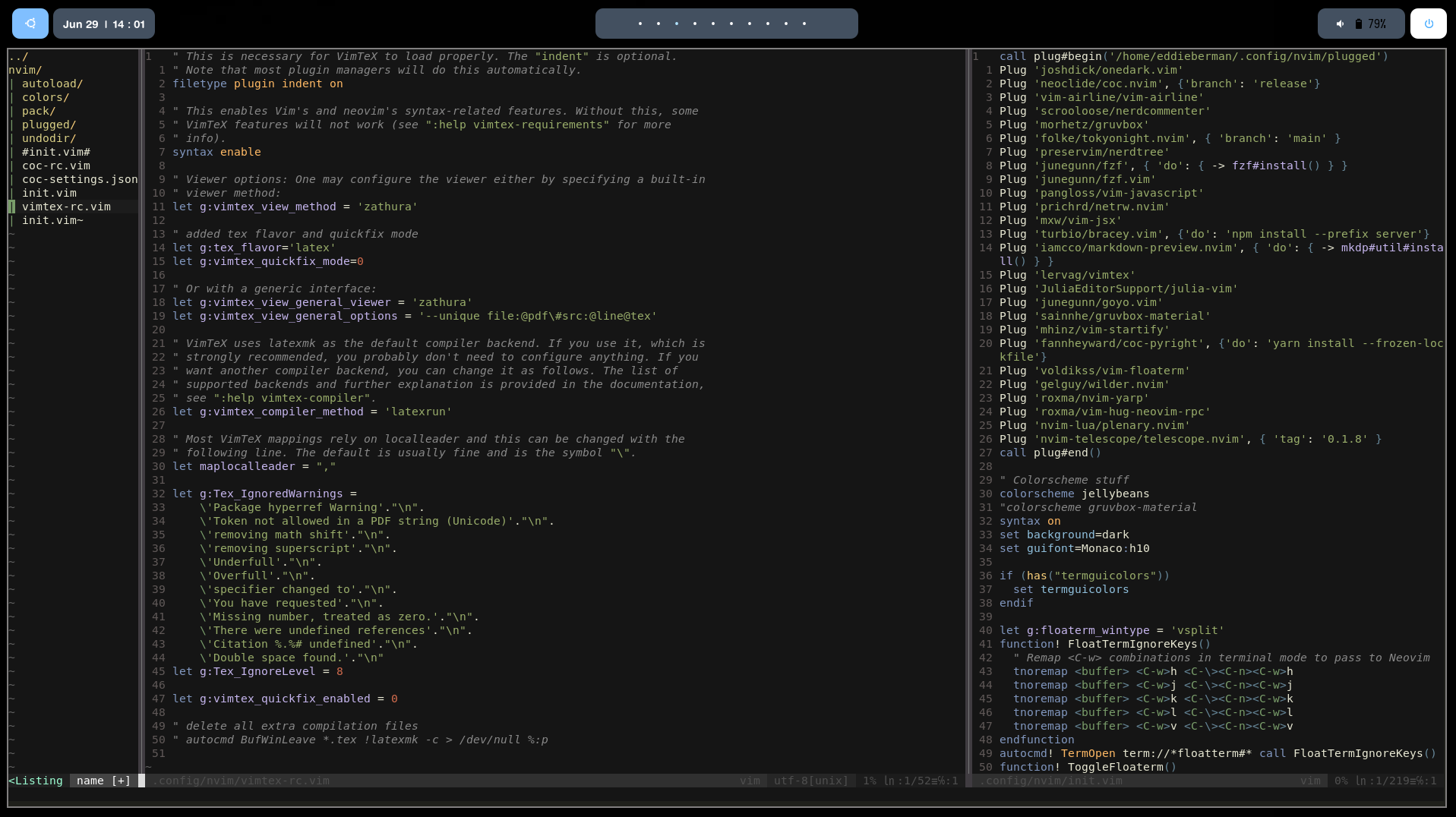Viewport: 1456px width, 817px height.
Task: Click the g:tex_flavor='latex' line
Action: tap(254, 248)
